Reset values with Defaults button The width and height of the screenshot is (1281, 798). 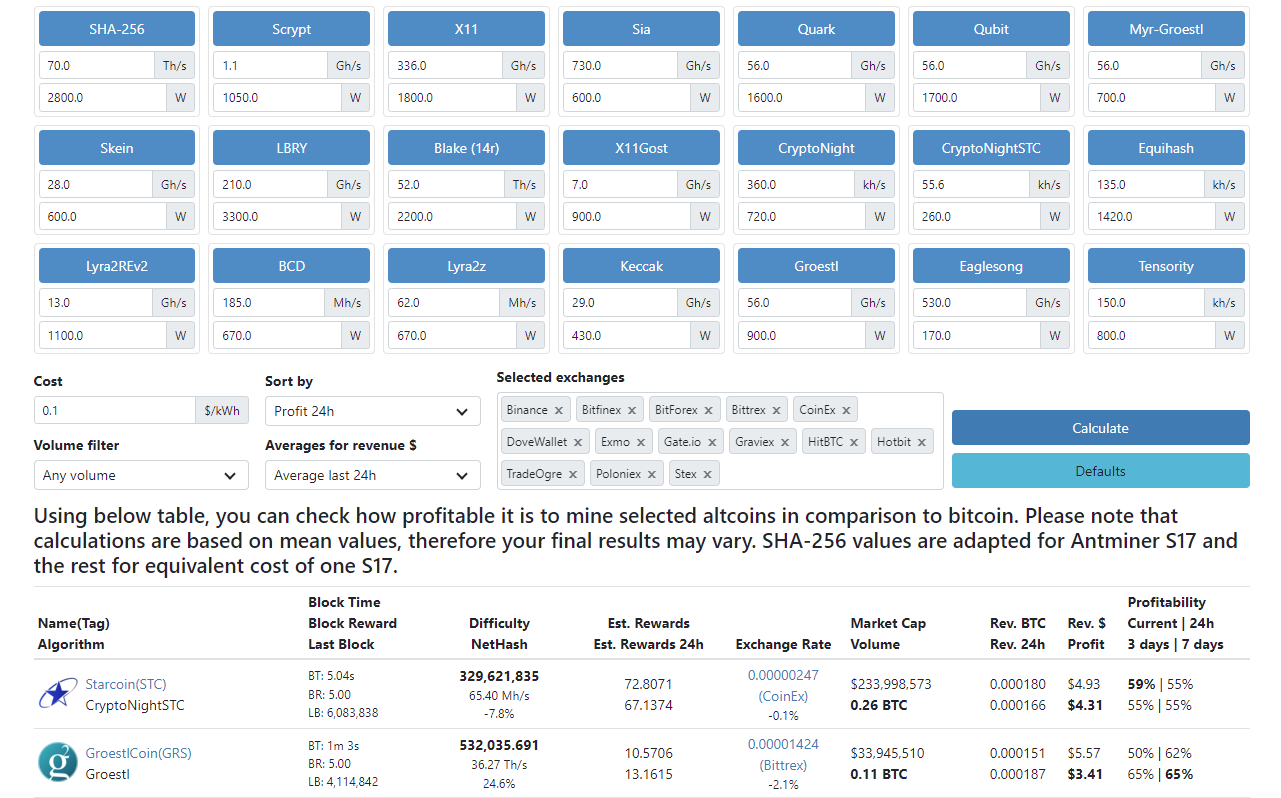[1100, 471]
